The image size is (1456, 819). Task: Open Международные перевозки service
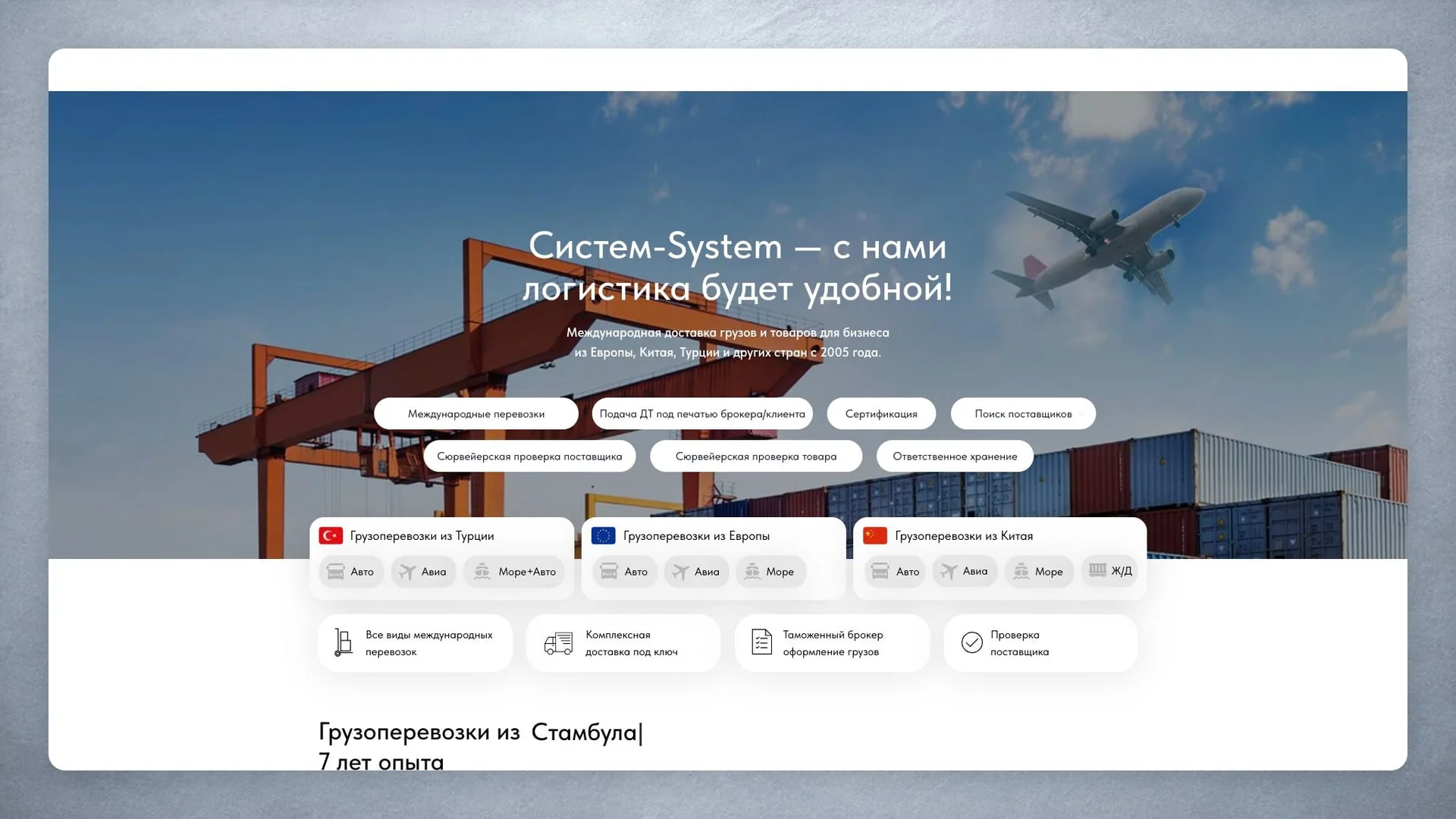[476, 414]
